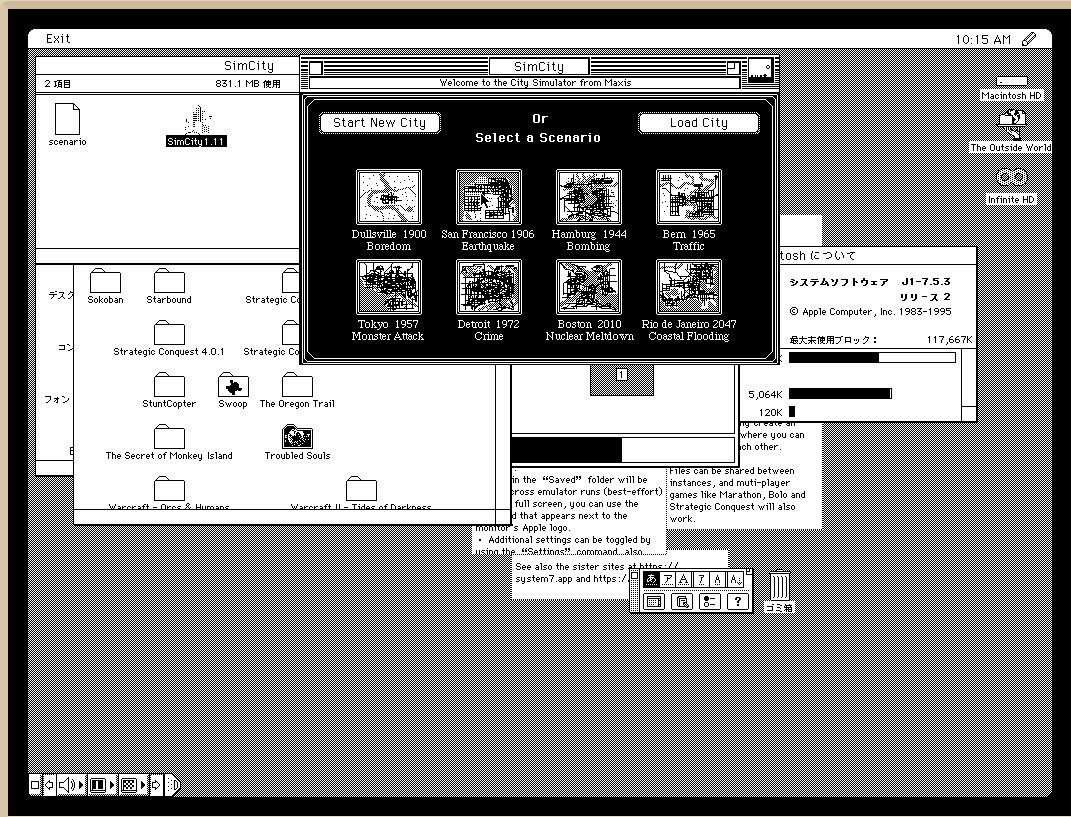The width and height of the screenshot is (1071, 817).
Task: Pick the Bern 1965 Traffic scenario picture
Action: click(688, 197)
